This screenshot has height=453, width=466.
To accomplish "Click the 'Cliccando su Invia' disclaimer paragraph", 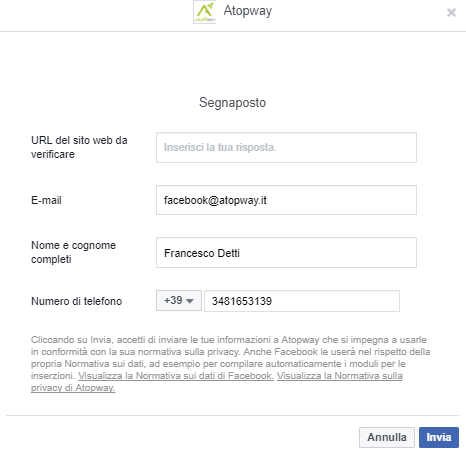I will coord(230,364).
